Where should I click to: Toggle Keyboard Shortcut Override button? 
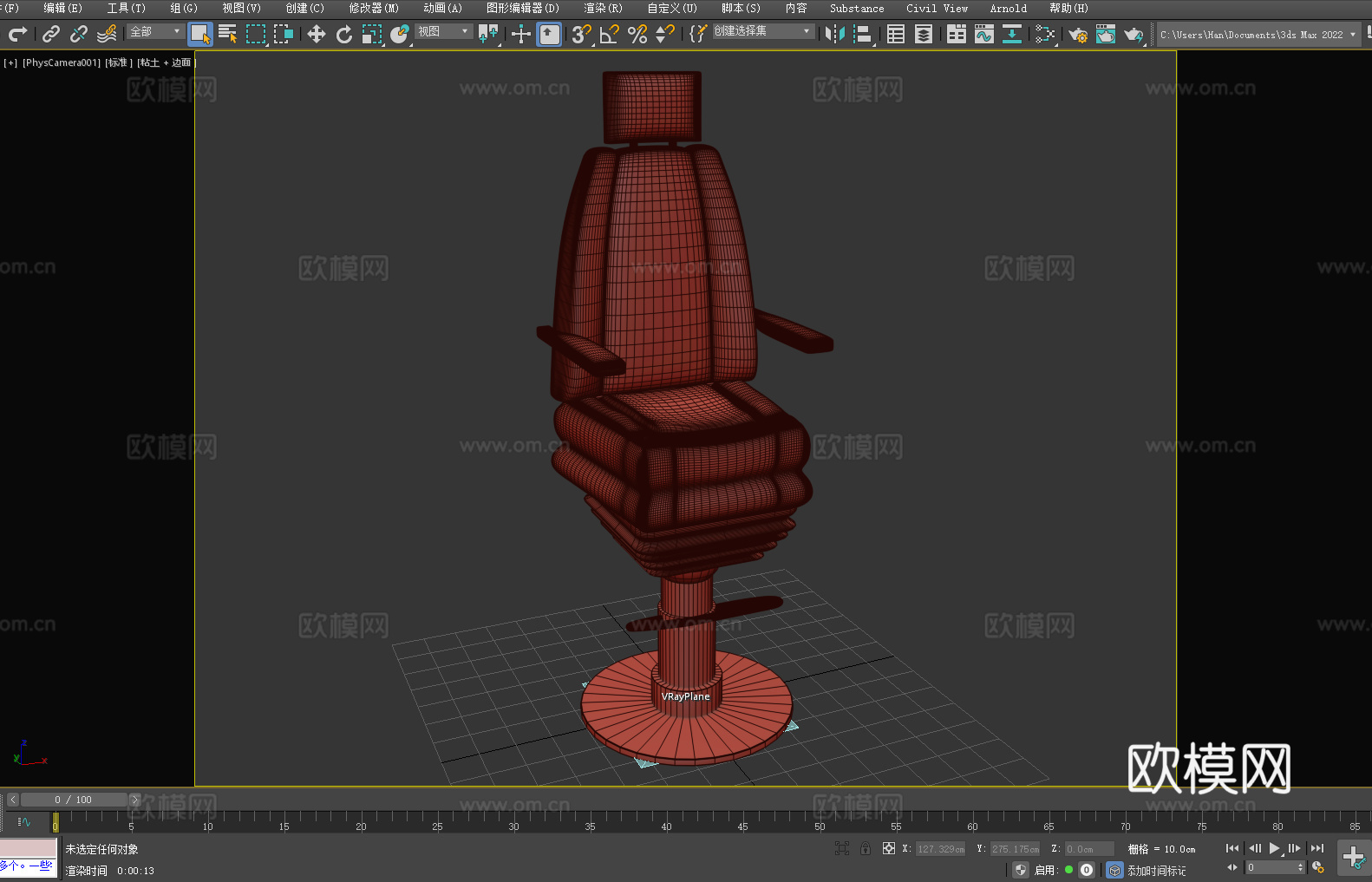(x=549, y=34)
